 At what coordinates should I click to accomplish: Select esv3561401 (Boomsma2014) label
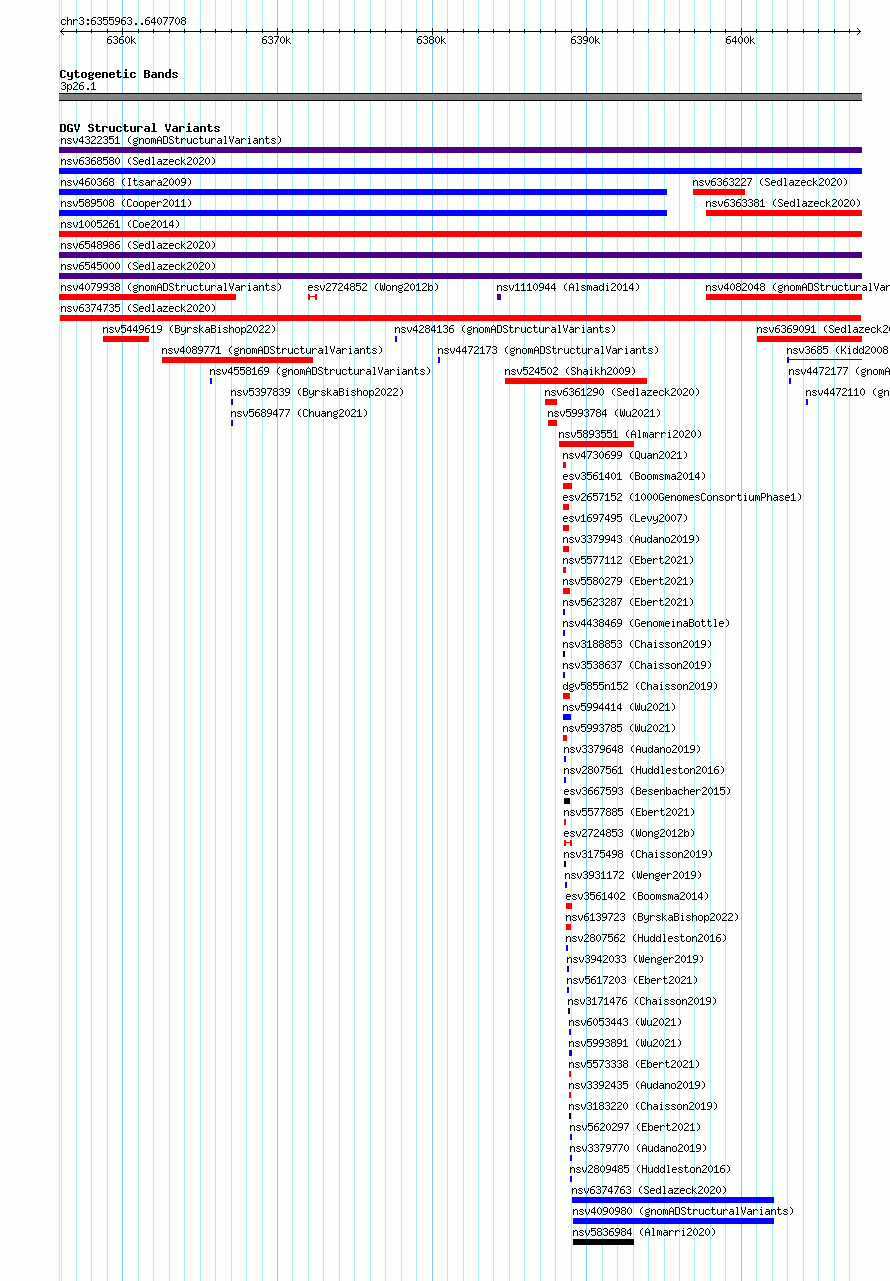pyautogui.click(x=634, y=476)
